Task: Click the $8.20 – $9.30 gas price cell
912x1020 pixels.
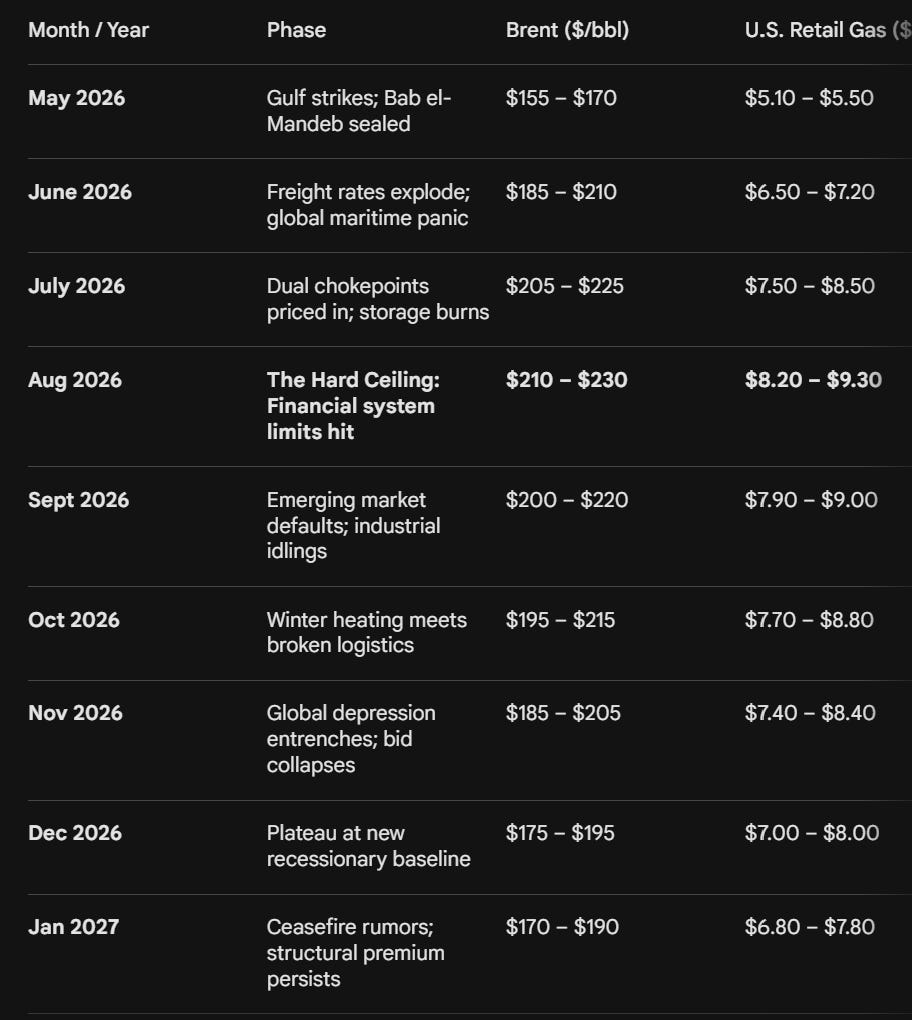Action: coord(813,380)
